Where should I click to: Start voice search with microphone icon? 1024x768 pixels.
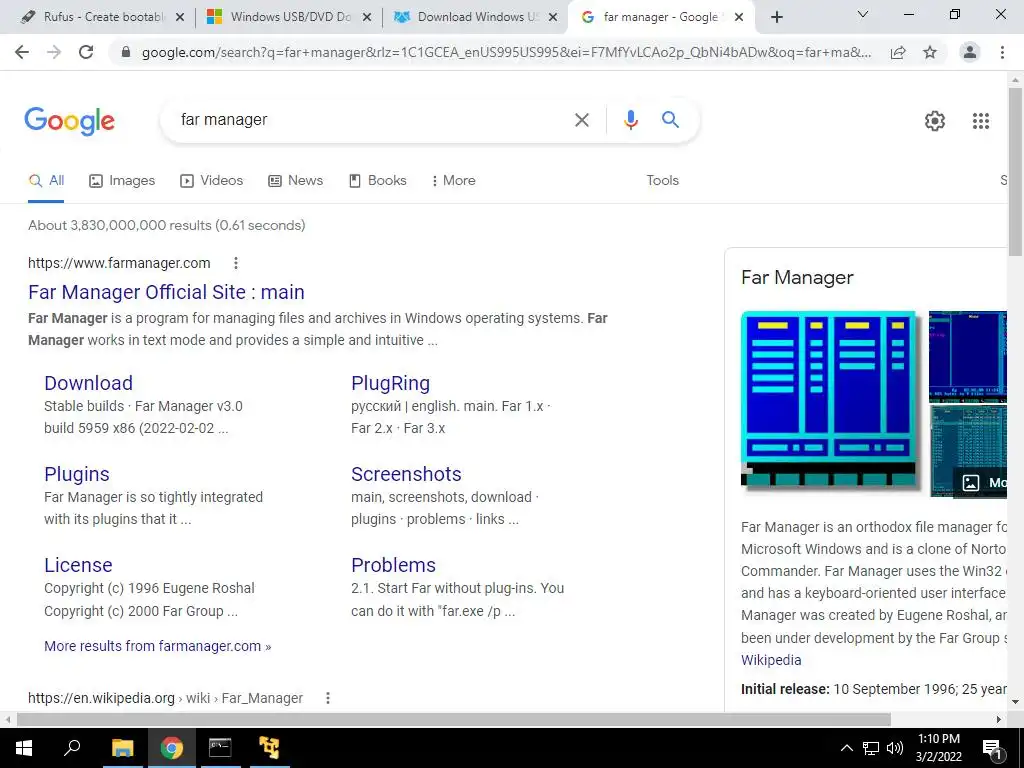(x=630, y=120)
